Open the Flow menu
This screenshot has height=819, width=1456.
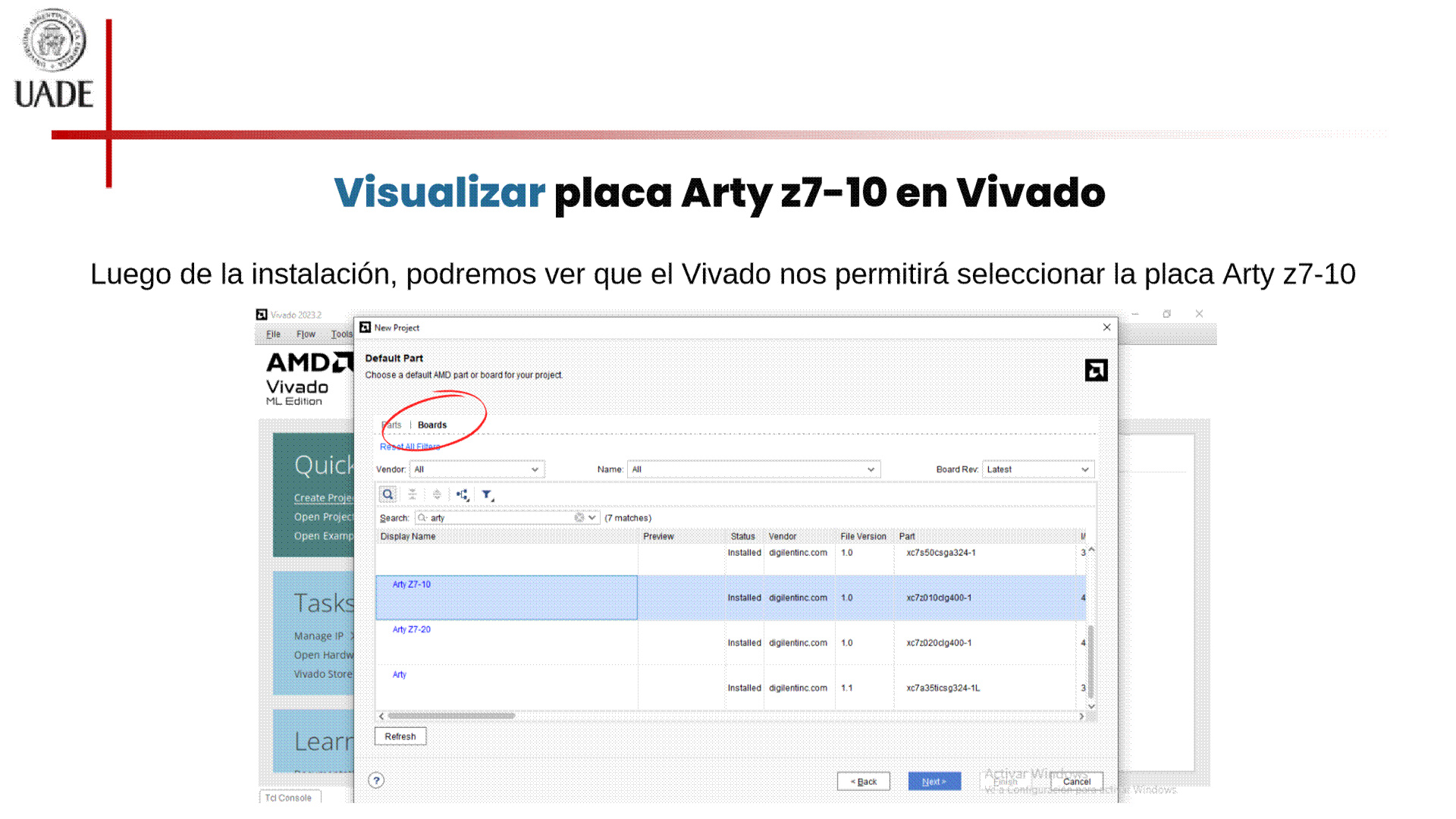306,334
